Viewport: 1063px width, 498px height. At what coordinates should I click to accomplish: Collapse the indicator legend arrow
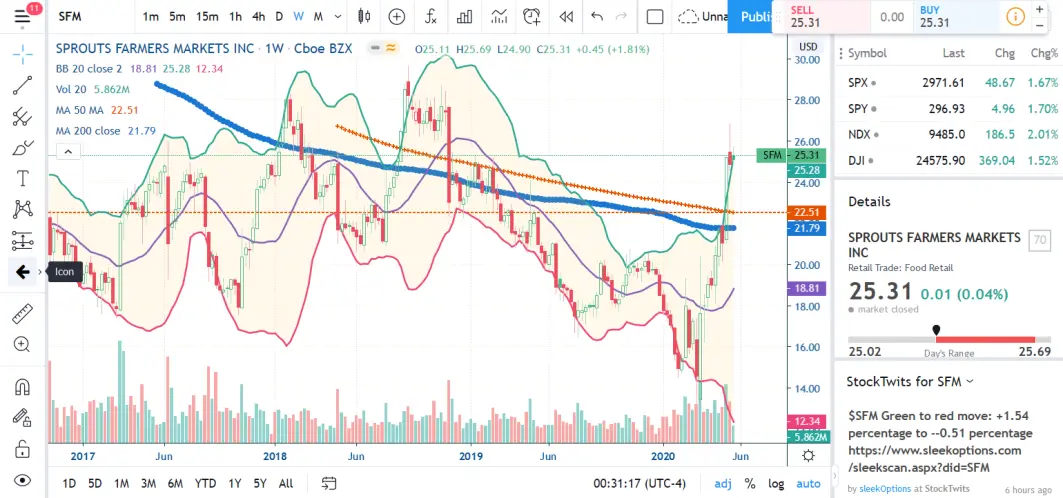(68, 152)
